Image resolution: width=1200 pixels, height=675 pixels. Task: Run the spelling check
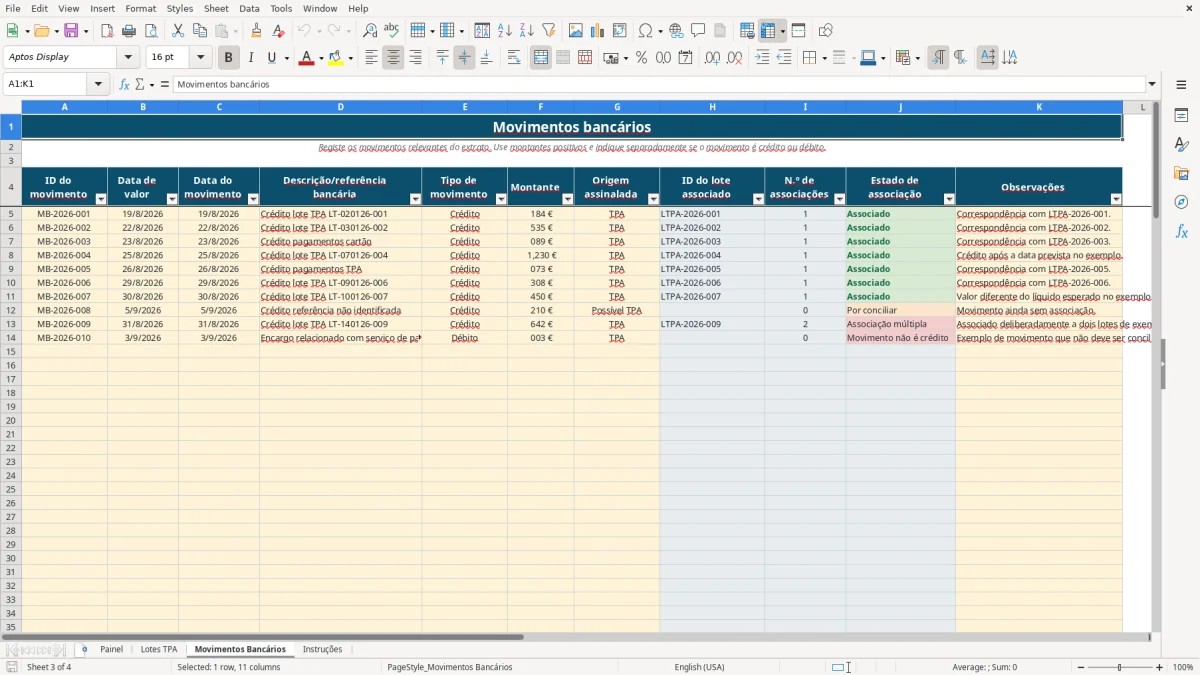click(x=391, y=31)
